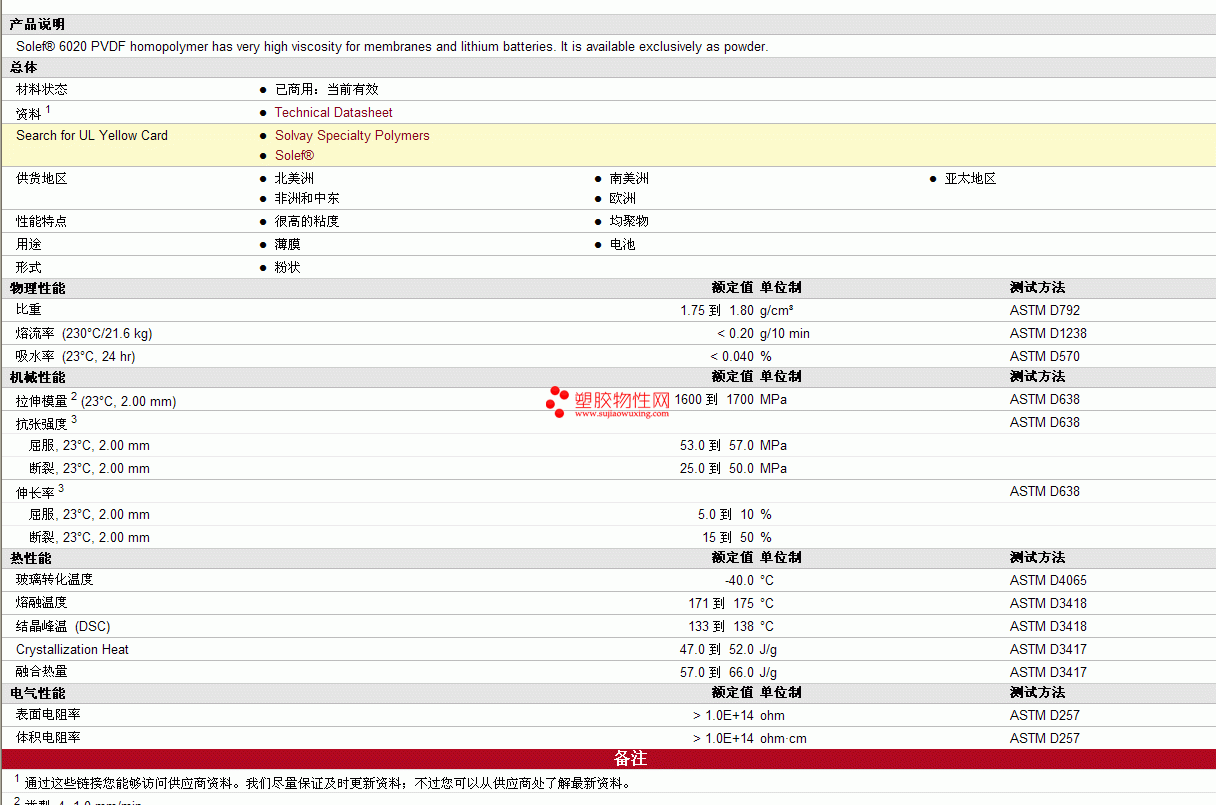
Task: Select the '47.0 到 52.0' J/g value
Action: point(717,650)
